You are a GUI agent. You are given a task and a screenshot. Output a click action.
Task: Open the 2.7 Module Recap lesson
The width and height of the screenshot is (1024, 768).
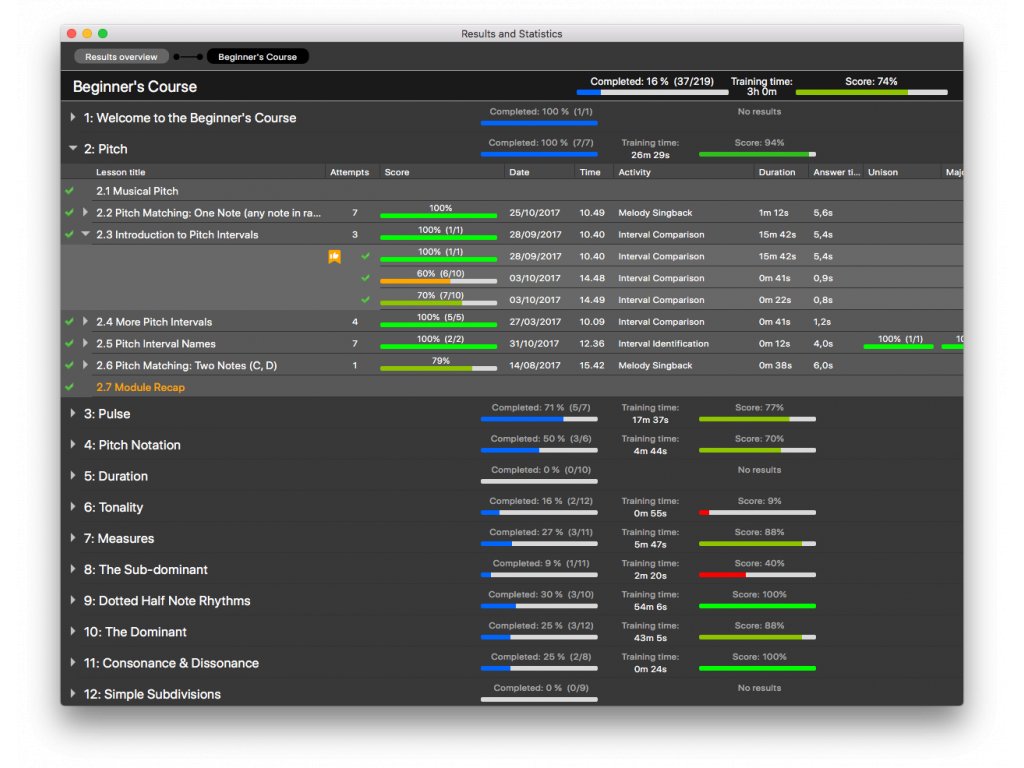click(x=140, y=387)
